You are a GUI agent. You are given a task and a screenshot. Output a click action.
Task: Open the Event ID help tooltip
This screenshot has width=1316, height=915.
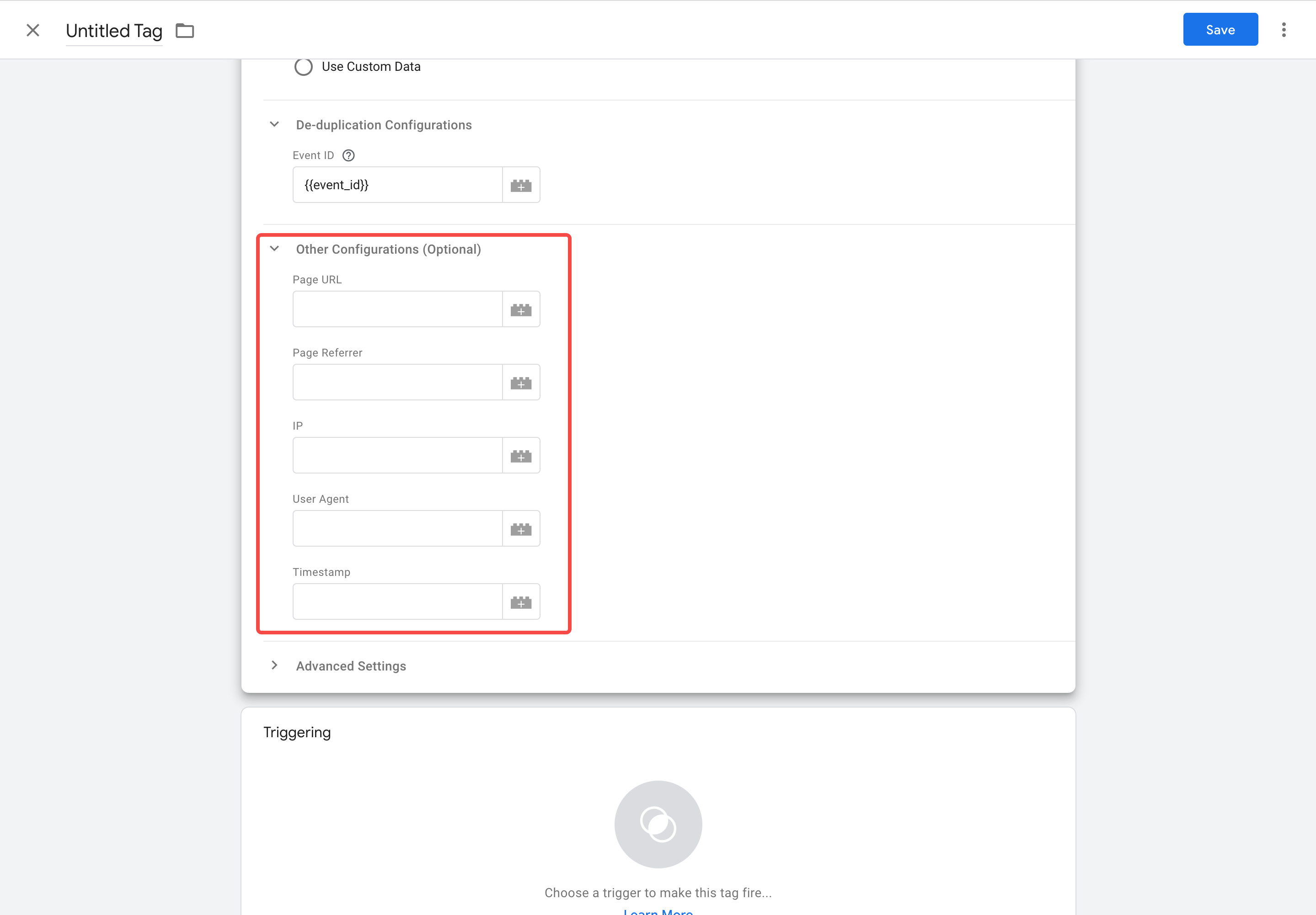[348, 154]
